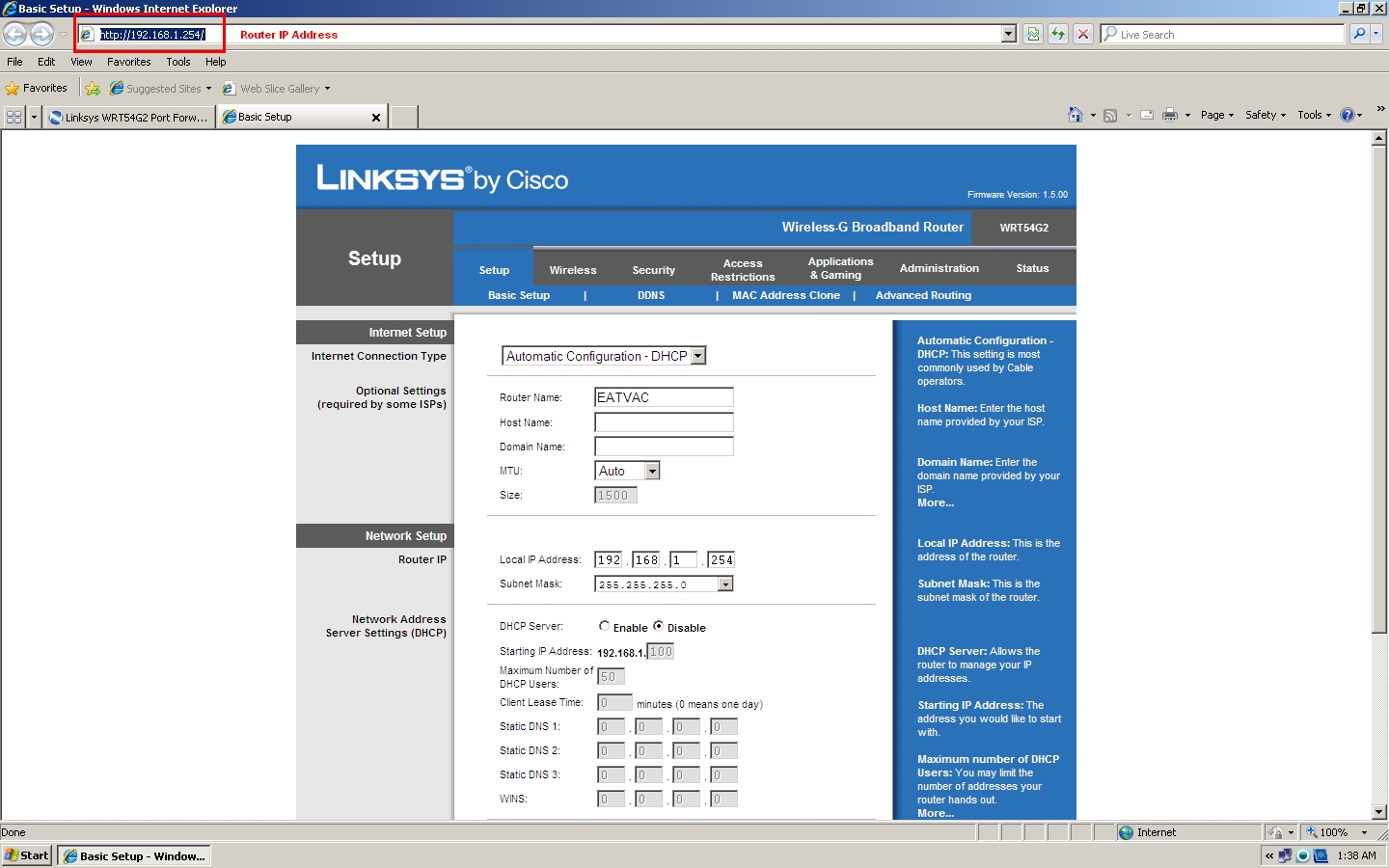Click the Basic Setup sub-tab link
Image resolution: width=1389 pixels, height=868 pixels.
click(519, 295)
